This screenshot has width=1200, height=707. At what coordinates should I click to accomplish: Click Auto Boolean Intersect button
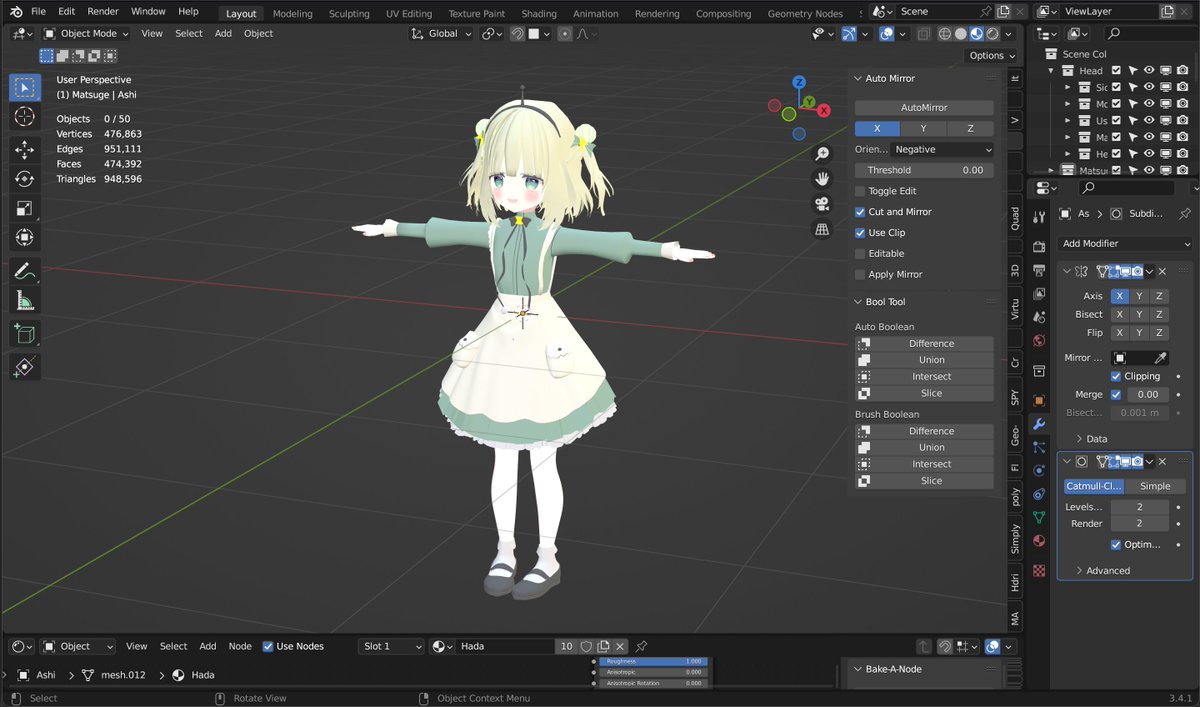(x=924, y=377)
